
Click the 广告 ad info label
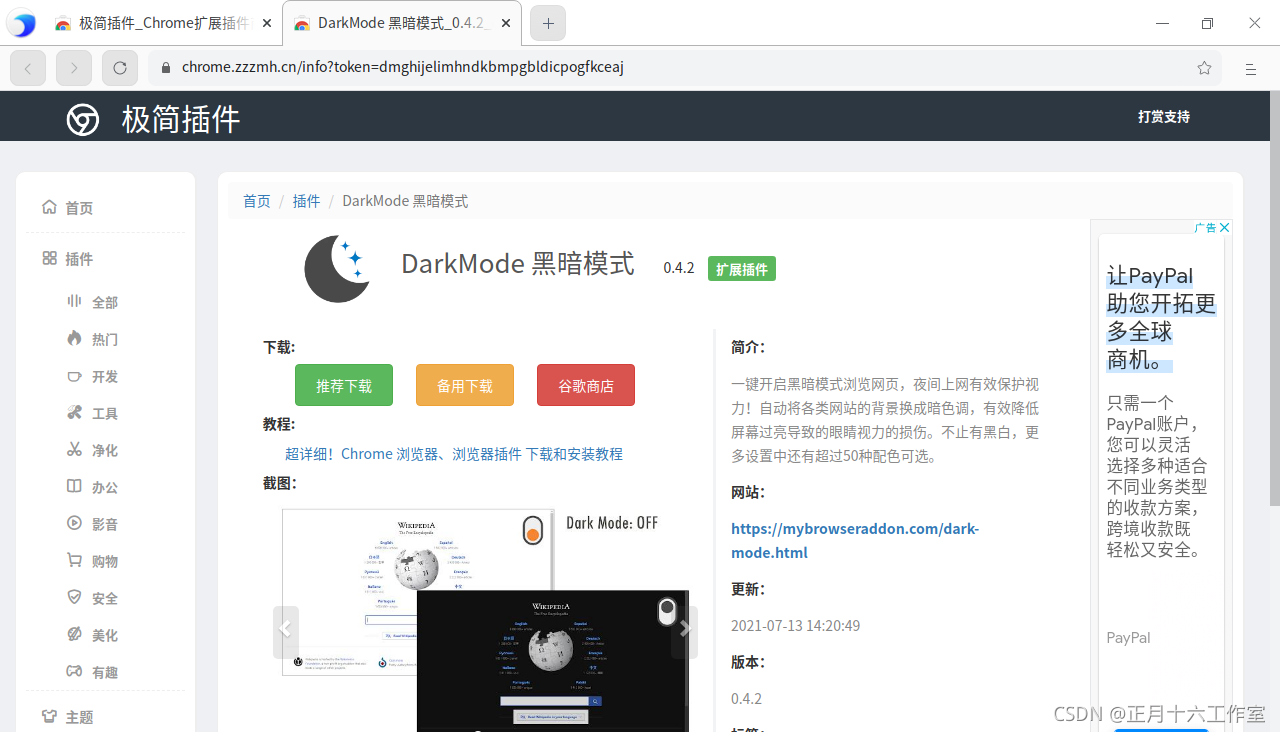tap(1205, 227)
